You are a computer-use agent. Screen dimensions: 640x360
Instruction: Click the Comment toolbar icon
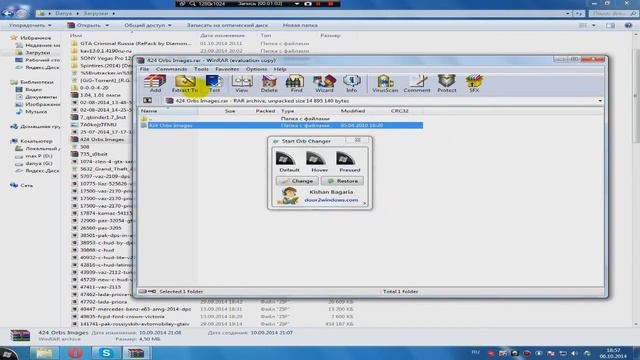(417, 83)
